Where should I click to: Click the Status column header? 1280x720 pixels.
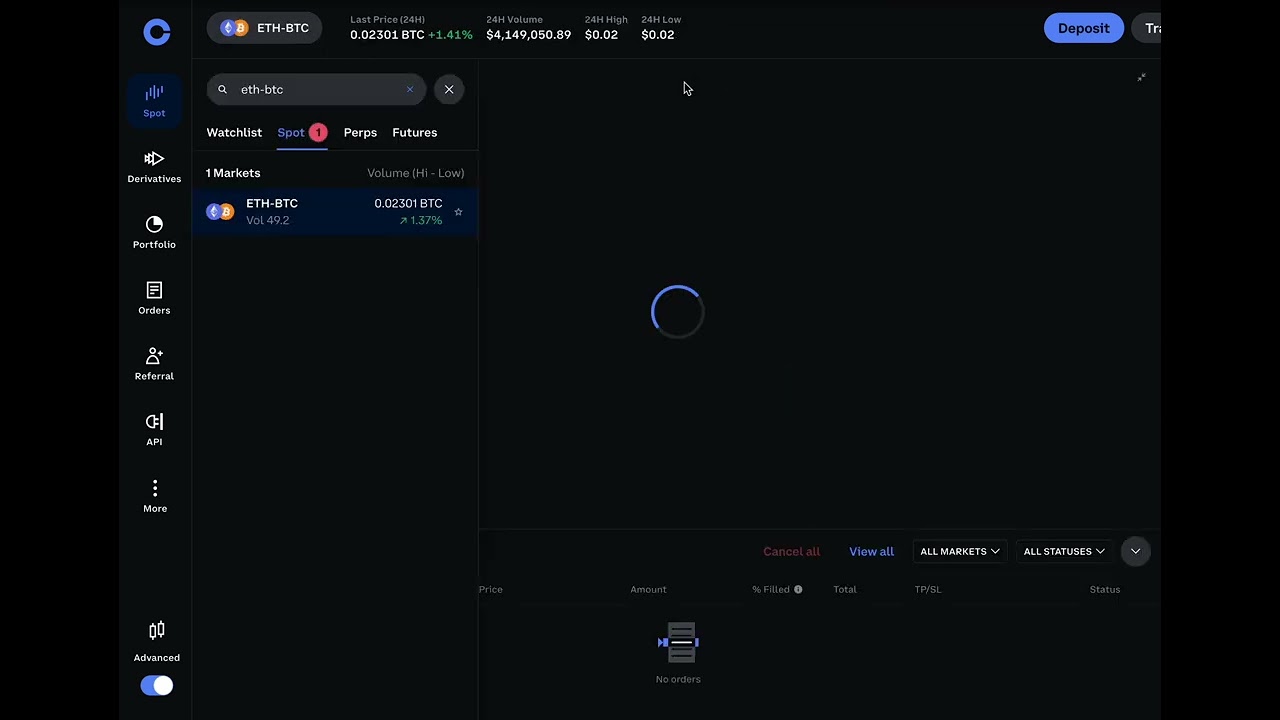(x=1105, y=589)
